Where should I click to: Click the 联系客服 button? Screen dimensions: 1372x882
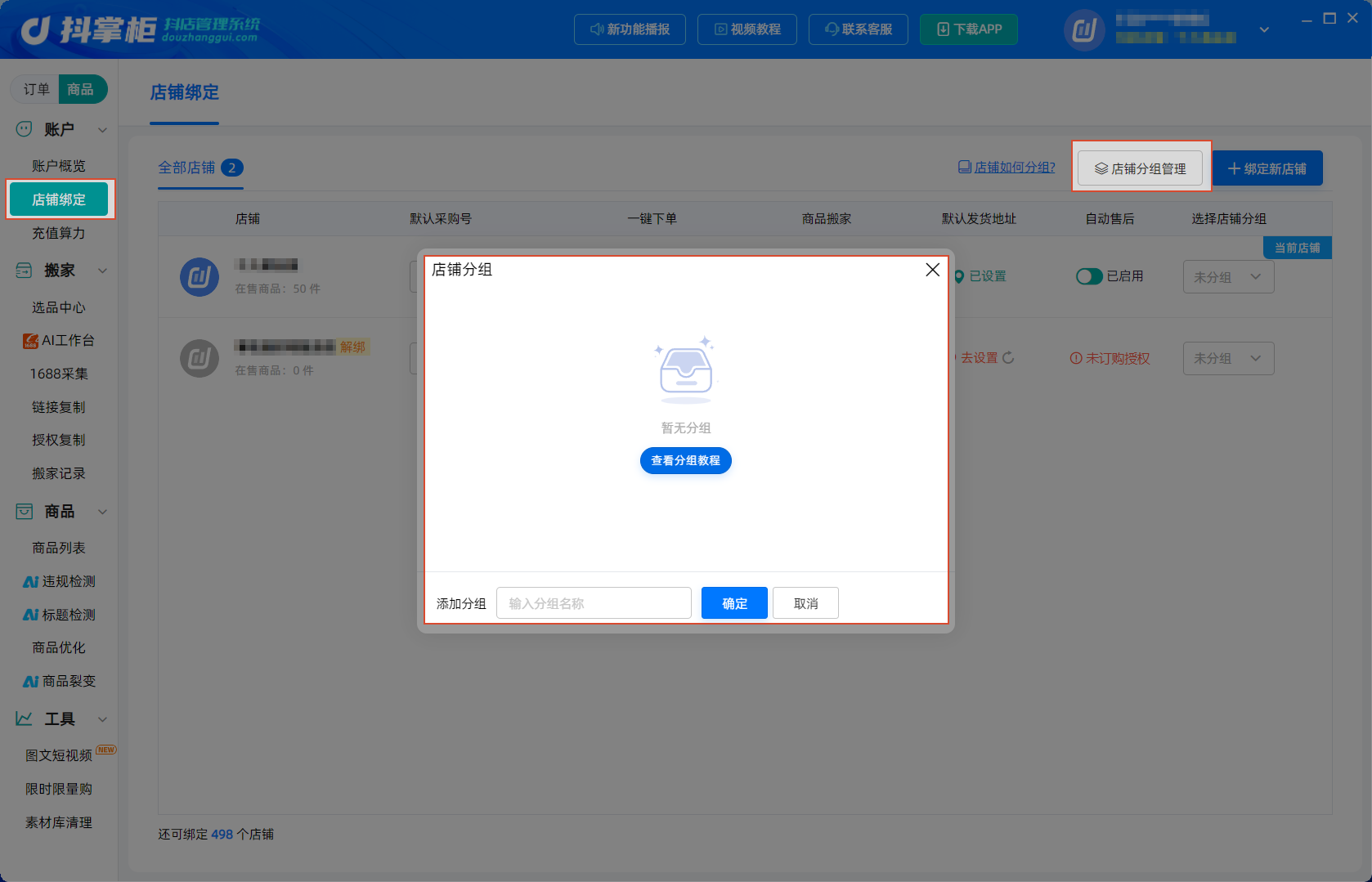click(x=859, y=29)
